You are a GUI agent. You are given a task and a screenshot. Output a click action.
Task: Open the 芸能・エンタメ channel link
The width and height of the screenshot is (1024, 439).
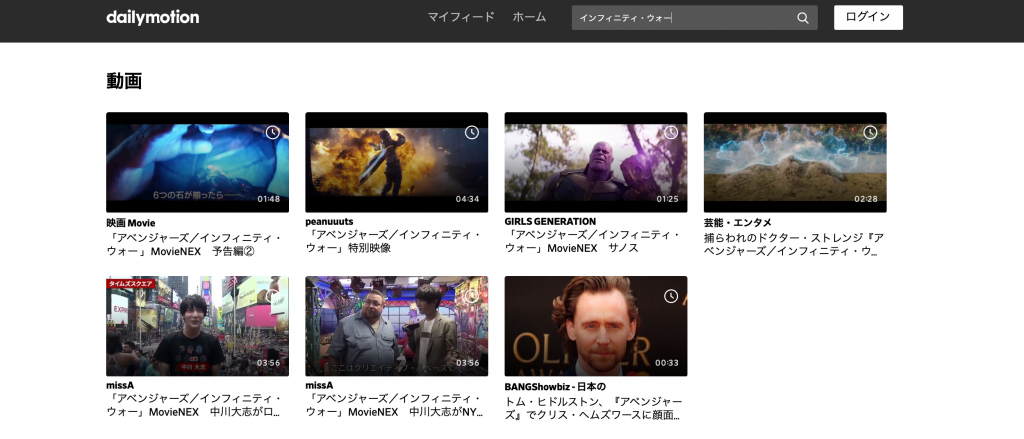tap(737, 222)
